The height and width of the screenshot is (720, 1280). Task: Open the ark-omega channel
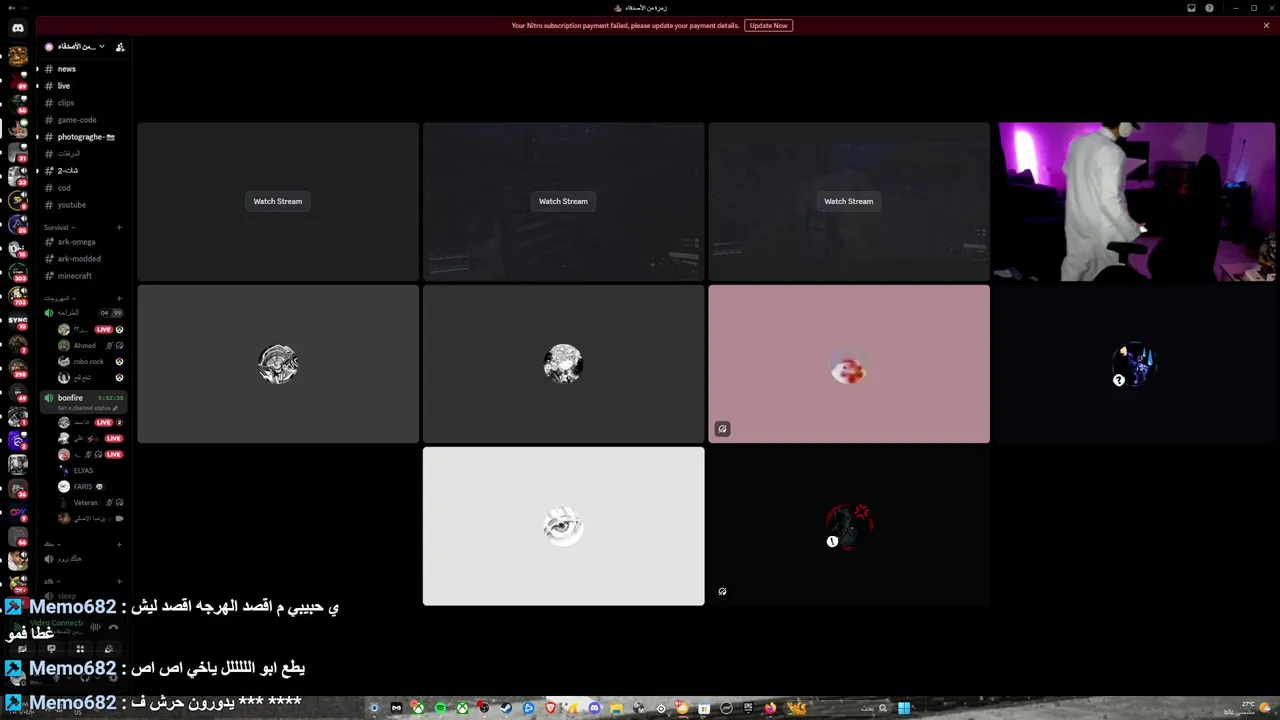(x=82, y=242)
